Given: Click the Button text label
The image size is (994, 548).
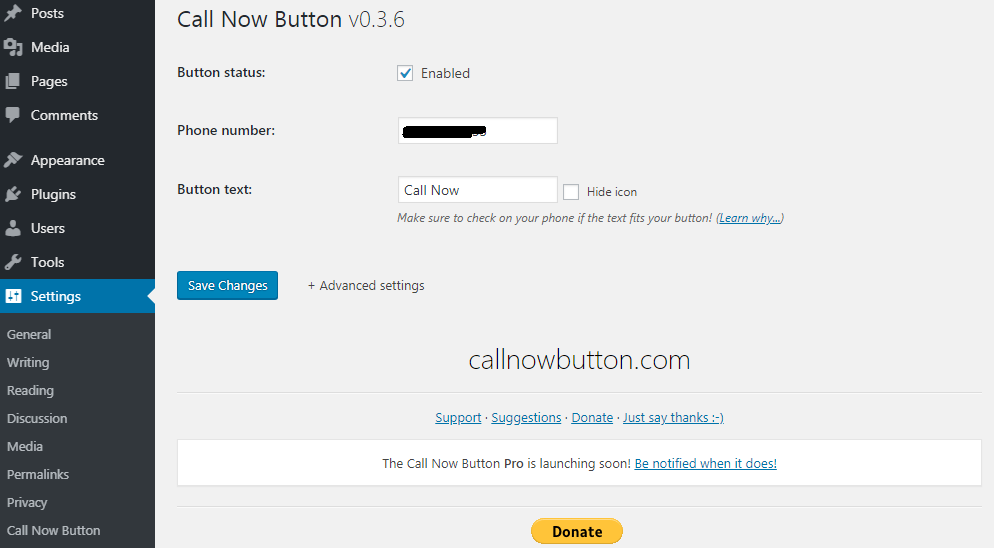Looking at the screenshot, I should point(214,189).
